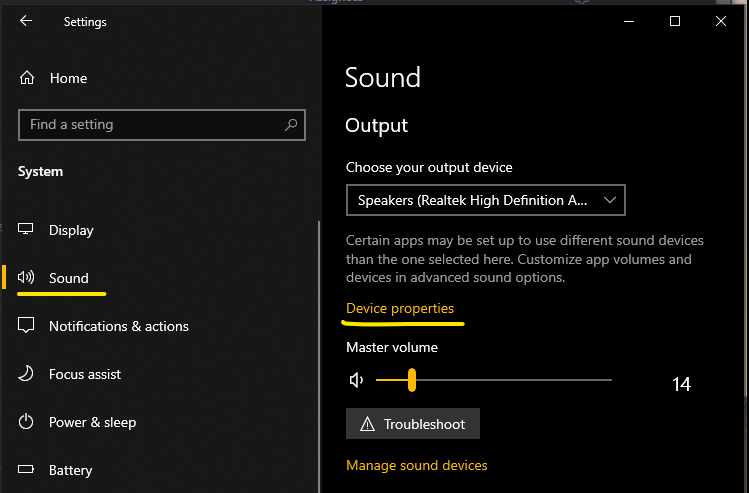Select the Display monitor icon
This screenshot has width=749, height=493.
pos(26,229)
